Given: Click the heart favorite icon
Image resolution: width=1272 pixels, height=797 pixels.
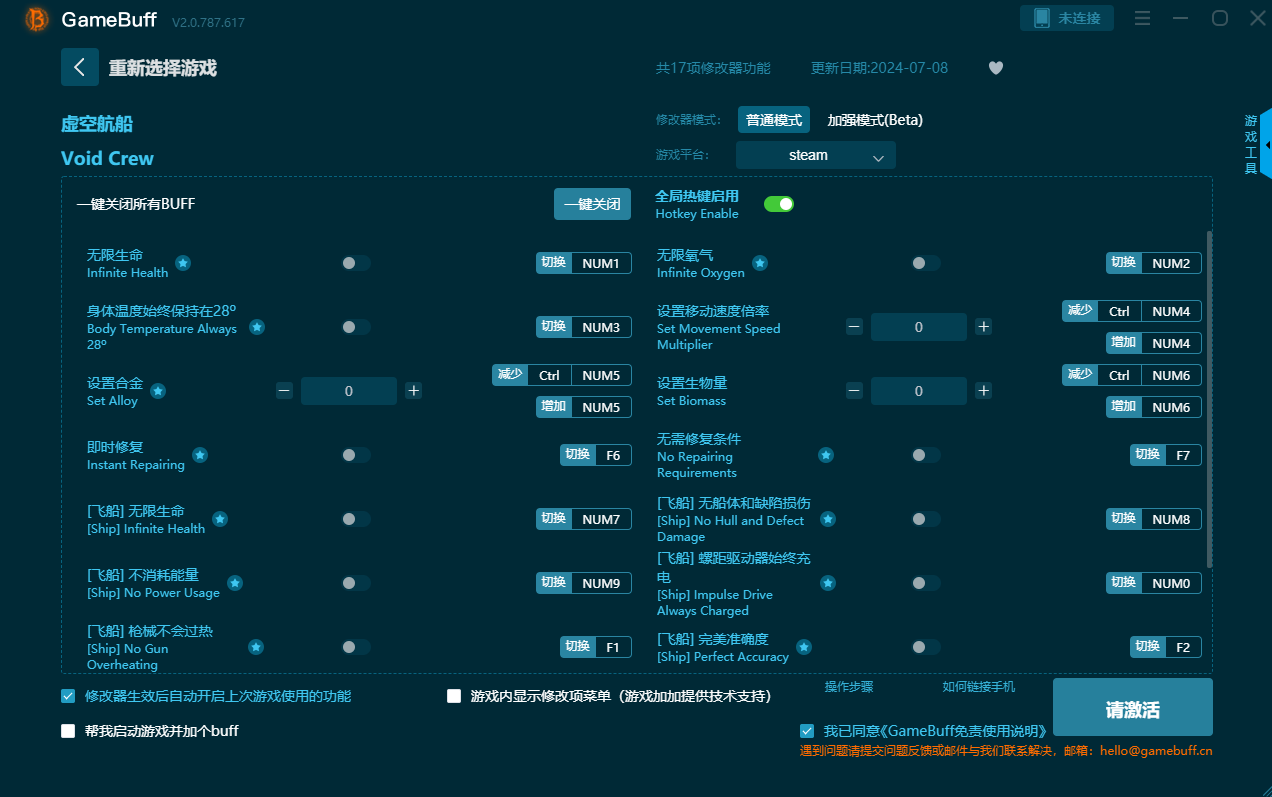Looking at the screenshot, I should pyautogui.click(x=995, y=68).
